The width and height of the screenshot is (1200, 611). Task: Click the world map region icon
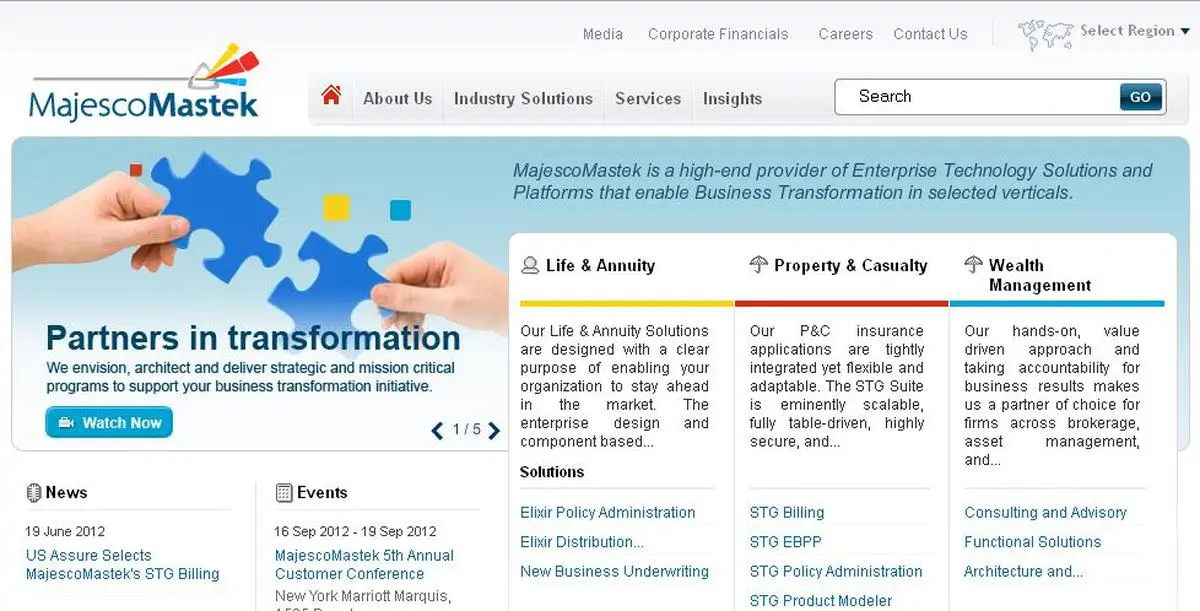[1045, 35]
